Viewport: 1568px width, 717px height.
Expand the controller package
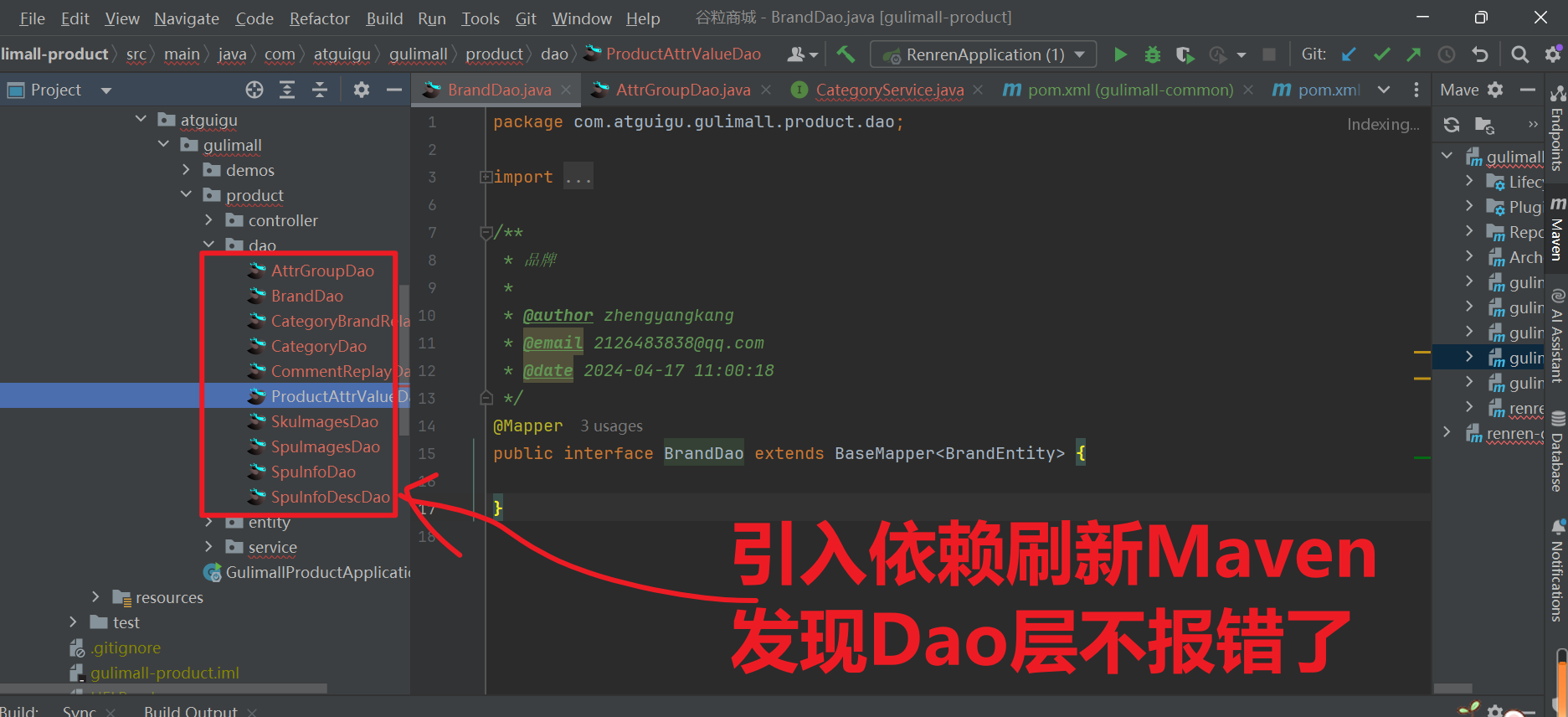pyautogui.click(x=208, y=220)
